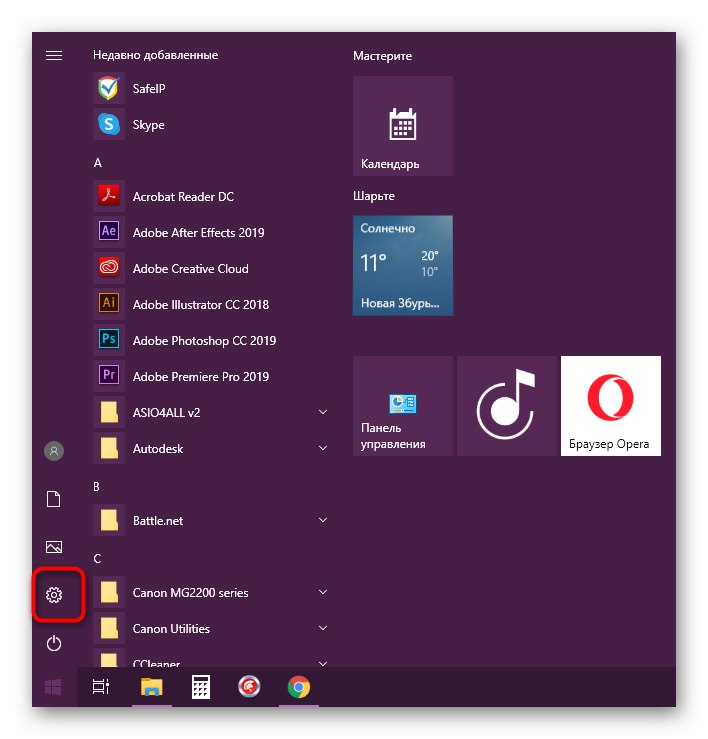Screen dimensions: 708x739
Task: Open Canon MG2200 series folder
Action: pyautogui.click(x=210, y=592)
